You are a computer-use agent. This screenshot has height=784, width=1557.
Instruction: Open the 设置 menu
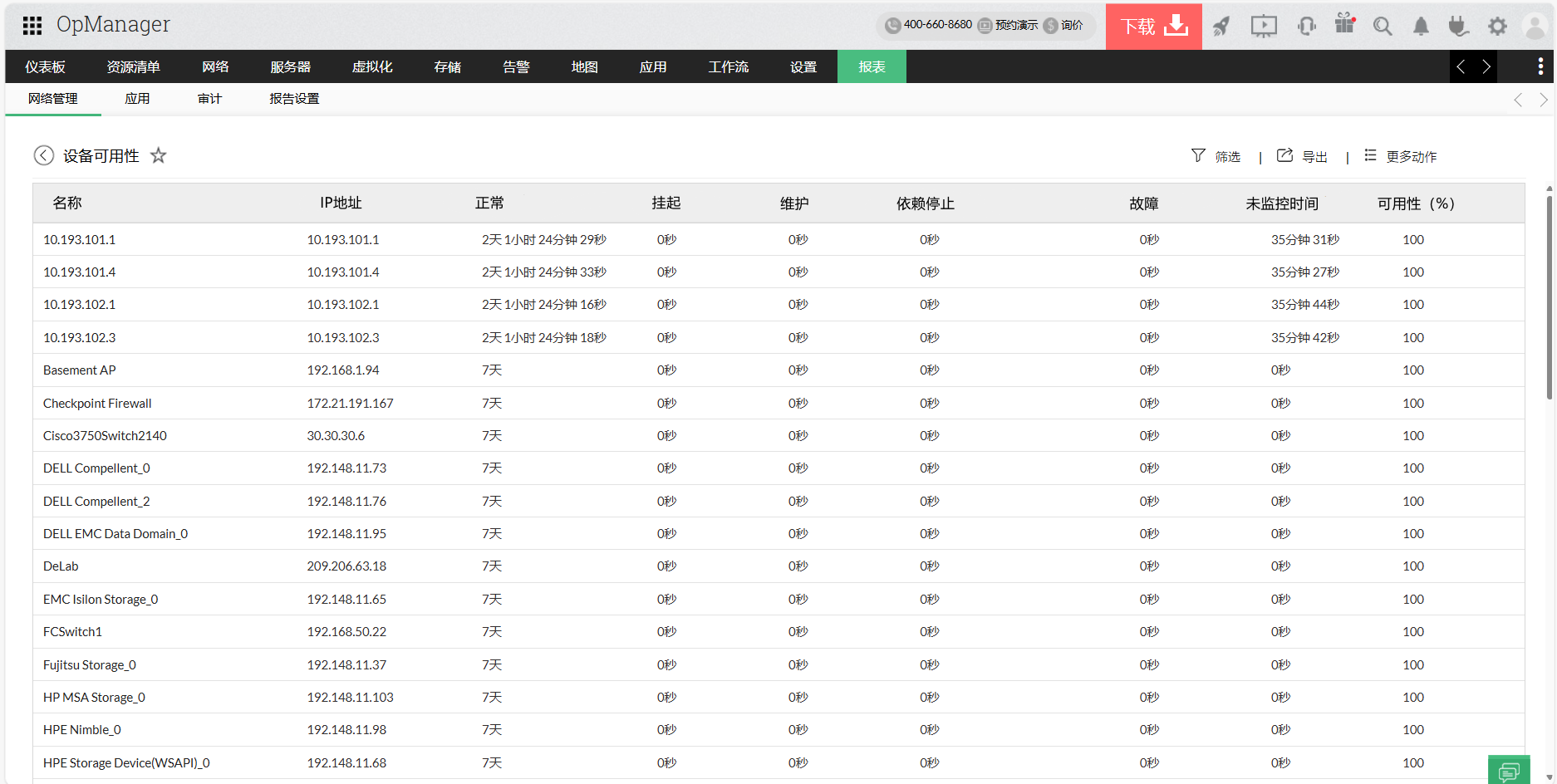(803, 67)
